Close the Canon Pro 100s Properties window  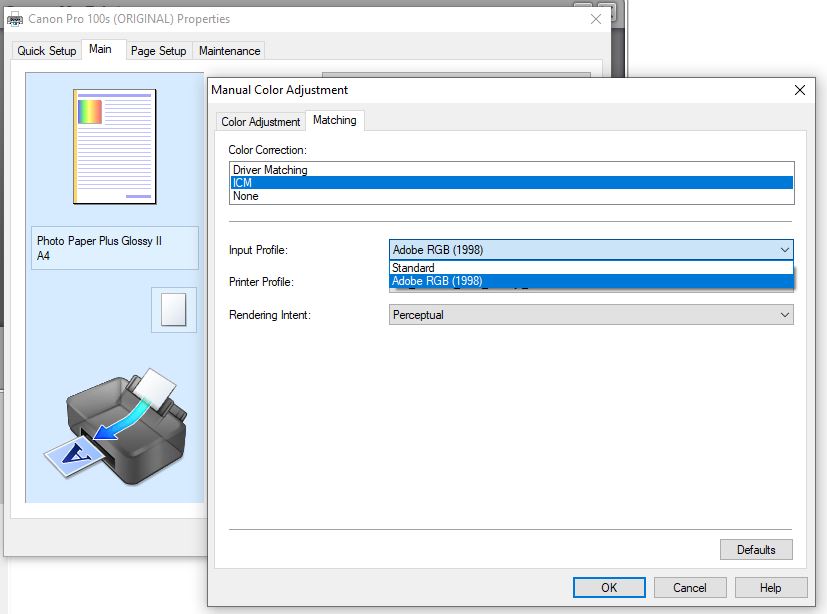(x=596, y=18)
